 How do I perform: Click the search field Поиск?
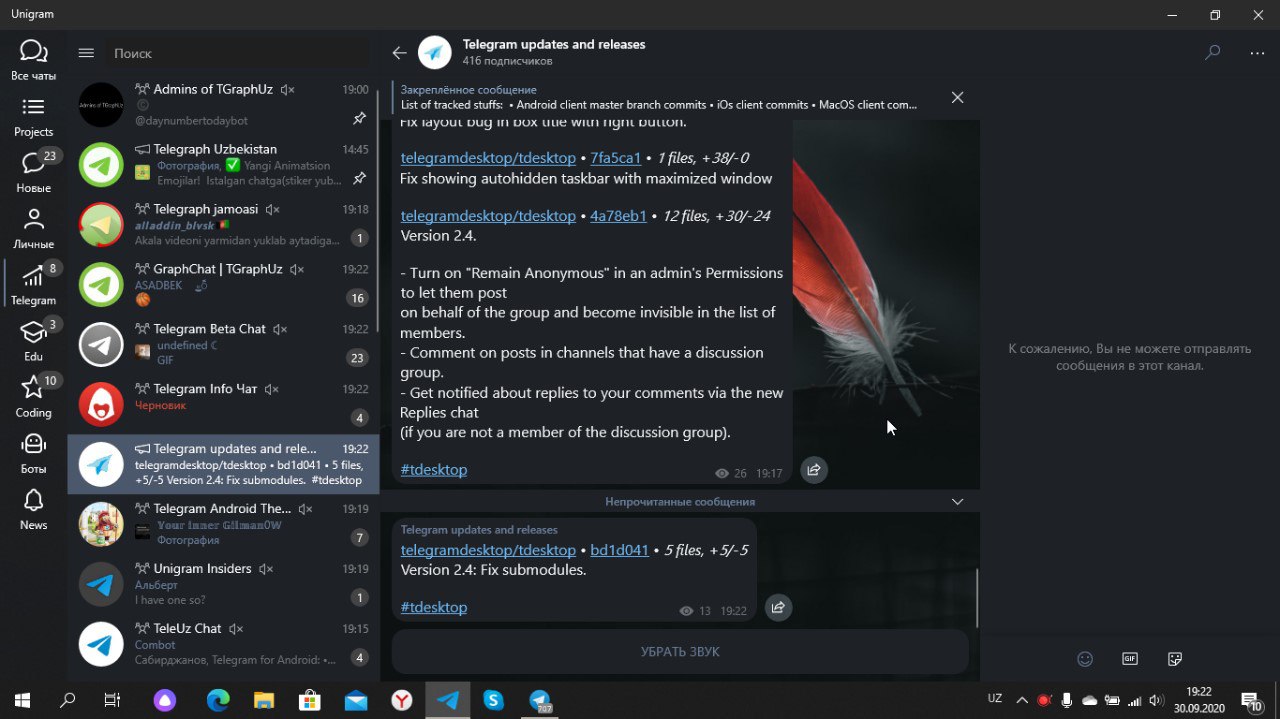coord(237,53)
